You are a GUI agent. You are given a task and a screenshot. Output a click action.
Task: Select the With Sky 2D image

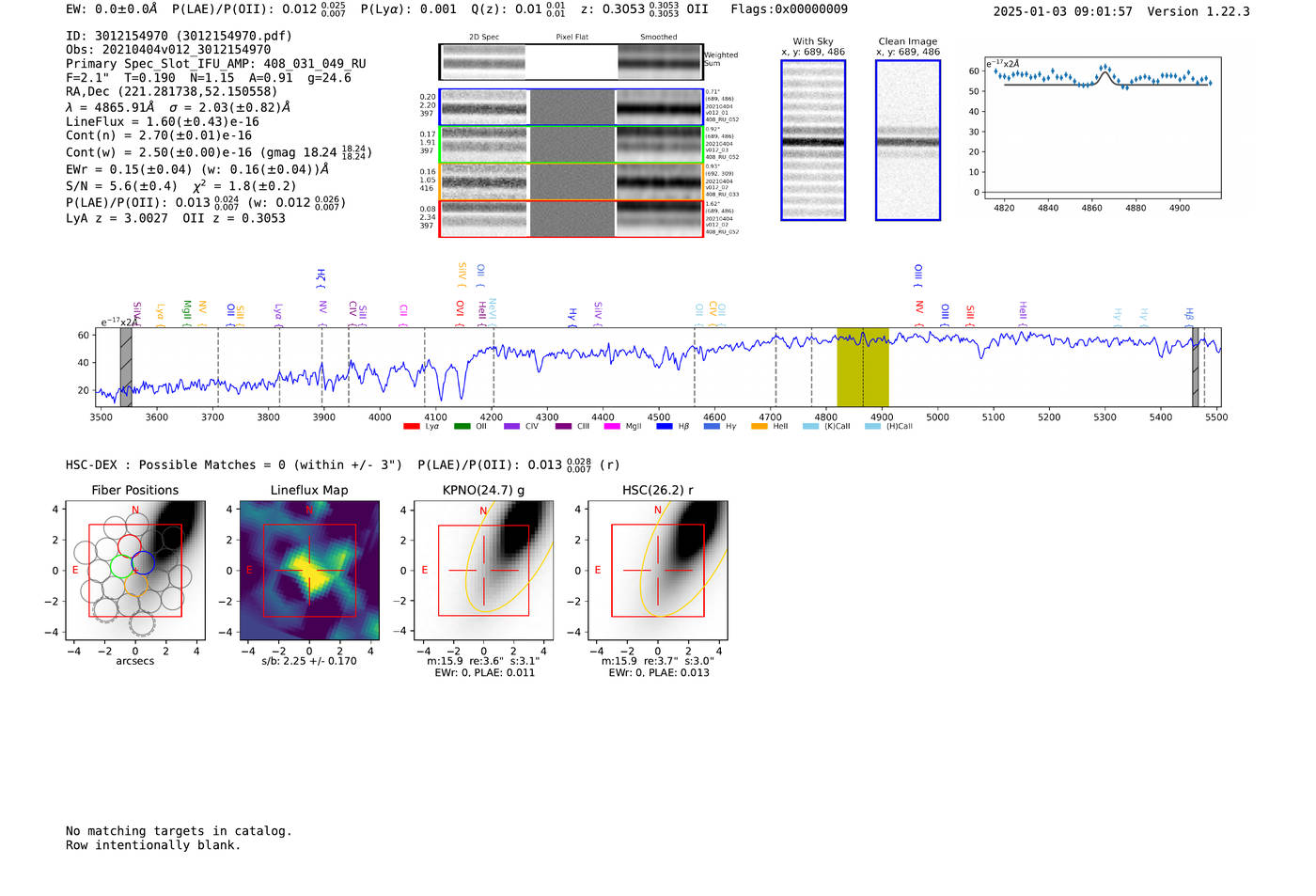(813, 140)
